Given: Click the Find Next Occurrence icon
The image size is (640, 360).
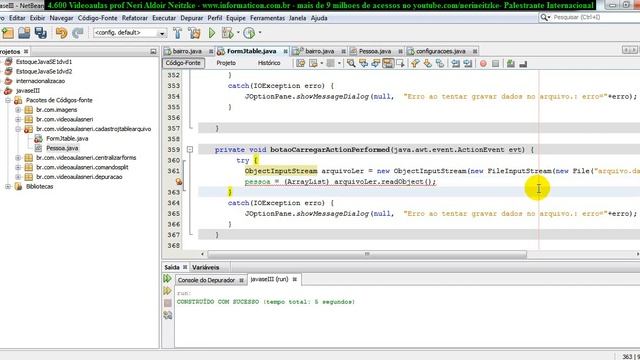Looking at the screenshot, I should coord(376,63).
